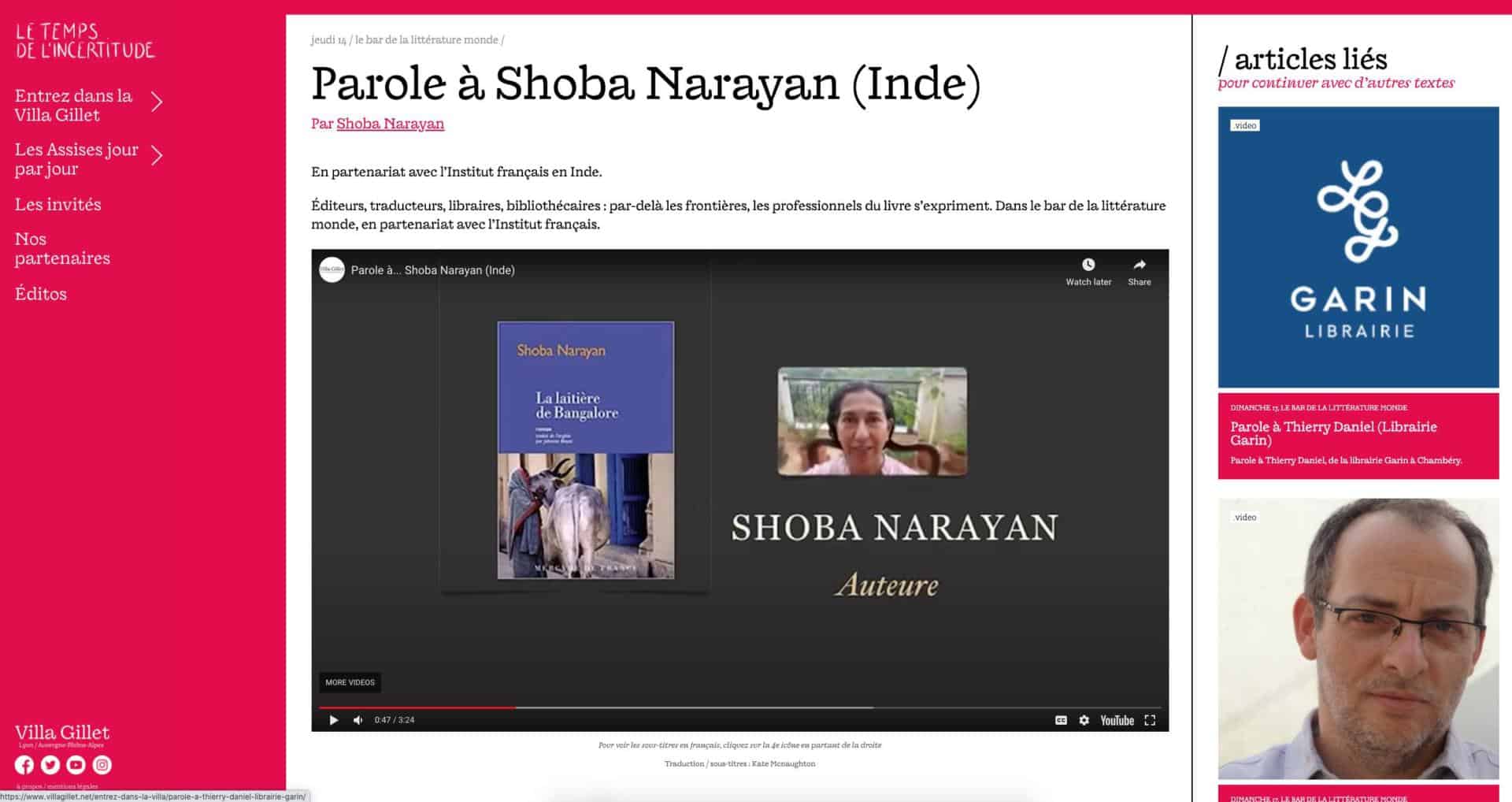Open Villa Gillet Facebook page

[x=24, y=765]
